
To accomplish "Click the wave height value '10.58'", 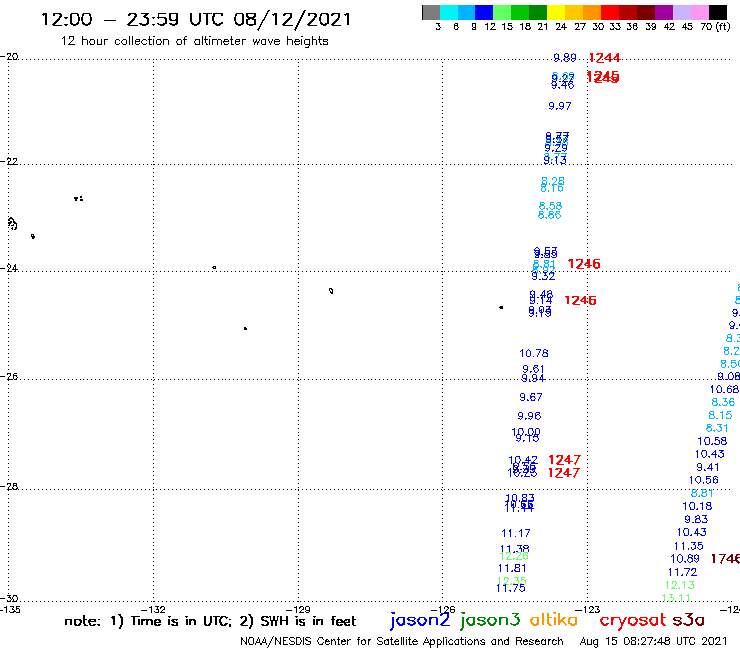I will [x=712, y=441].
